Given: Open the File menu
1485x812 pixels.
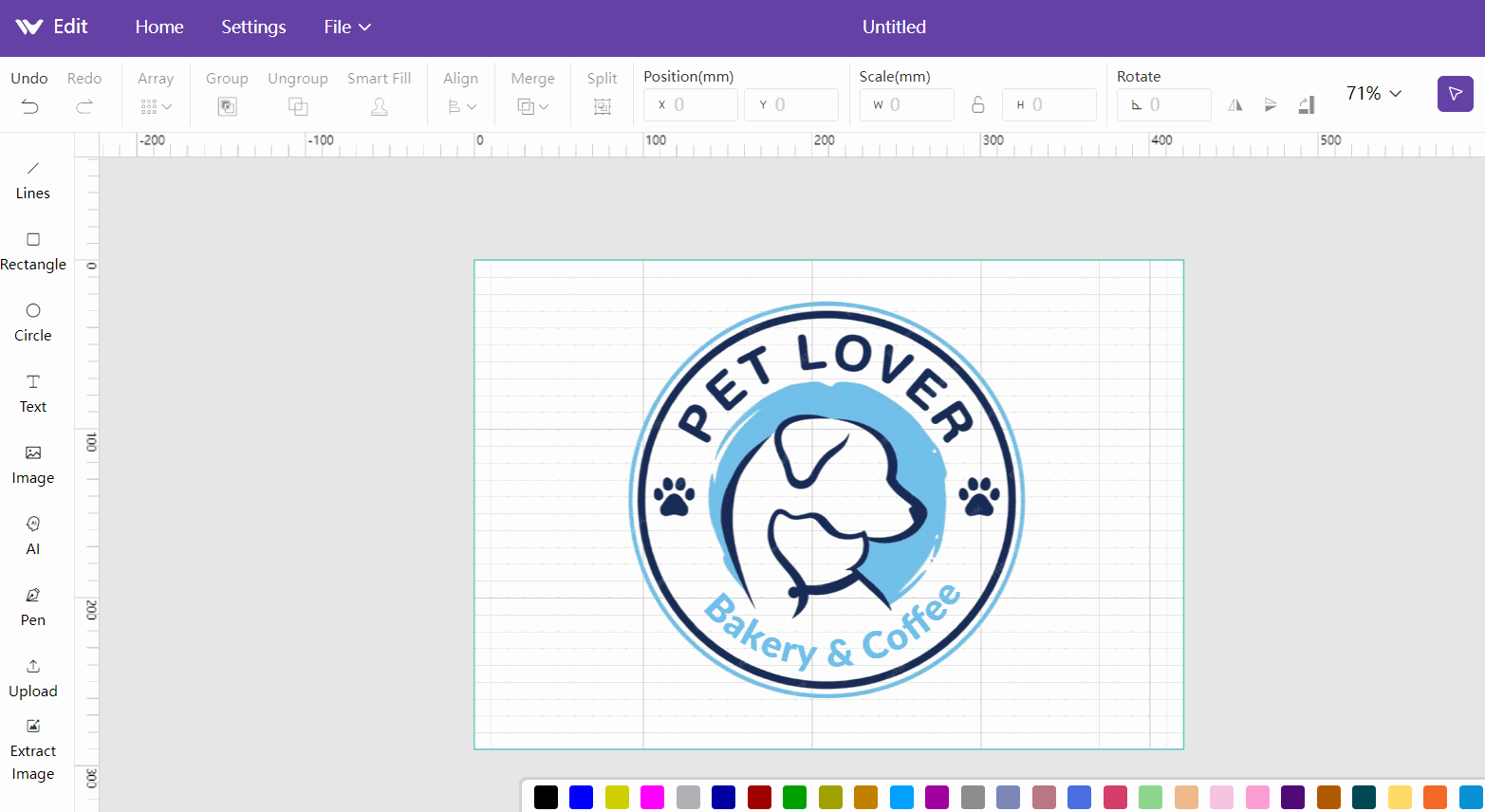Looking at the screenshot, I should pyautogui.click(x=346, y=27).
